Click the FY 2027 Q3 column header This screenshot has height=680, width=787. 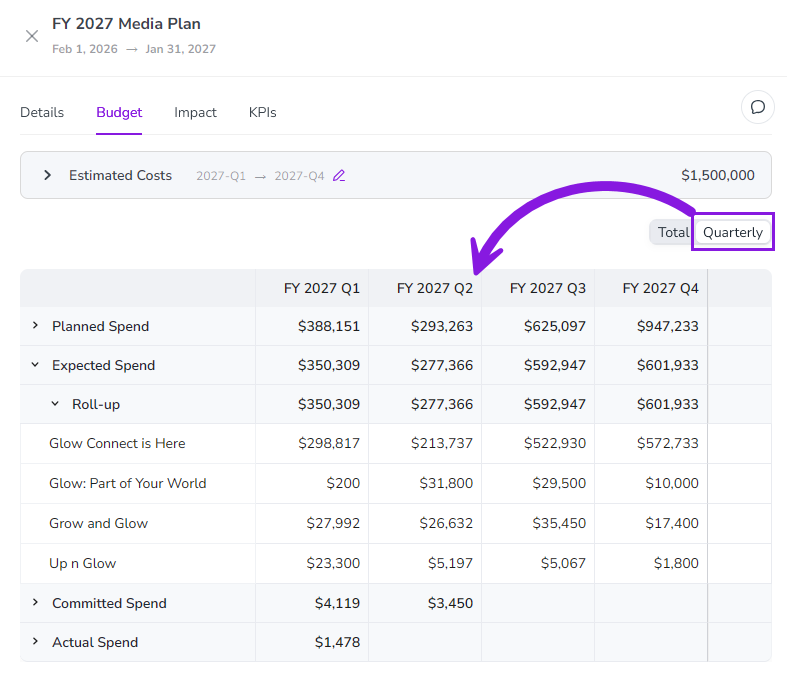pyautogui.click(x=548, y=289)
